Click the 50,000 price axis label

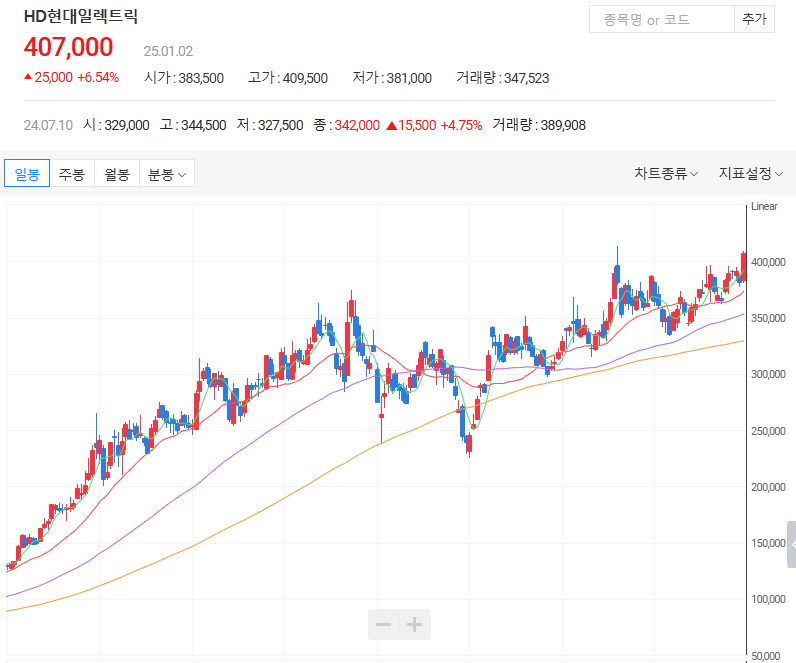point(766,656)
